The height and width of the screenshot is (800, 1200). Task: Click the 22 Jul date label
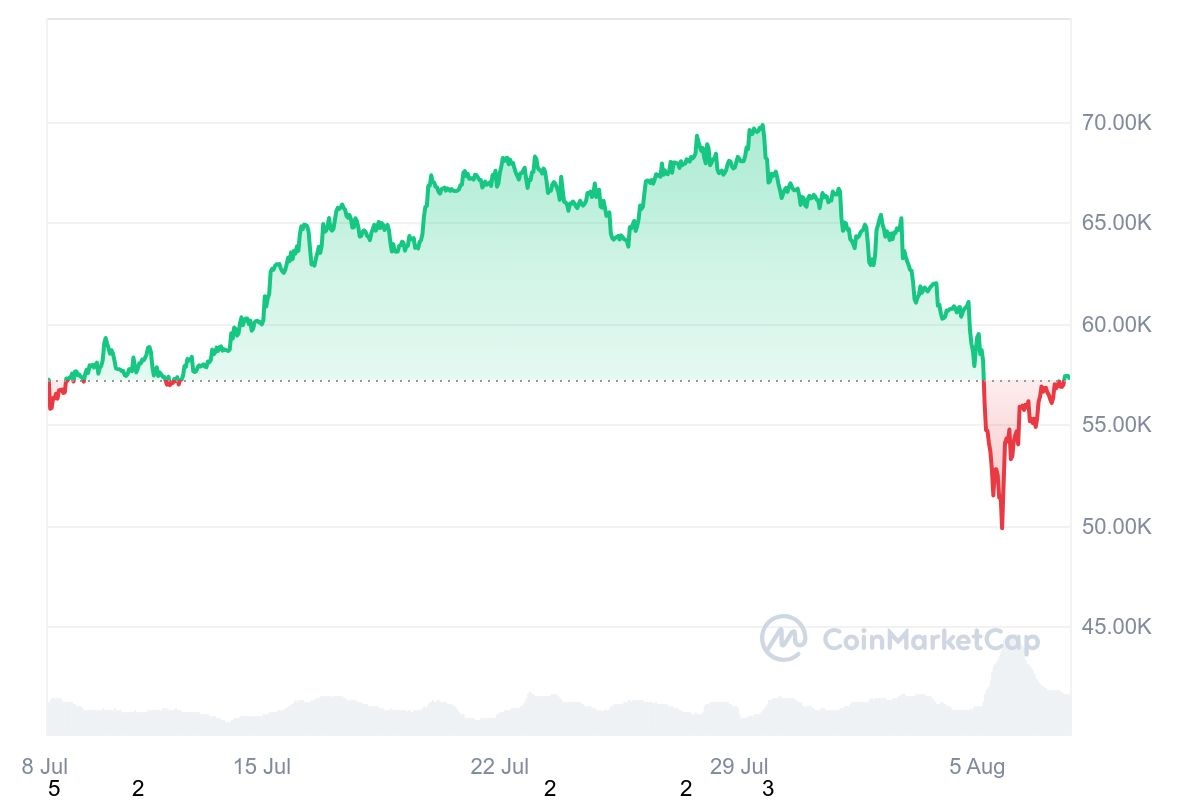coord(500,767)
